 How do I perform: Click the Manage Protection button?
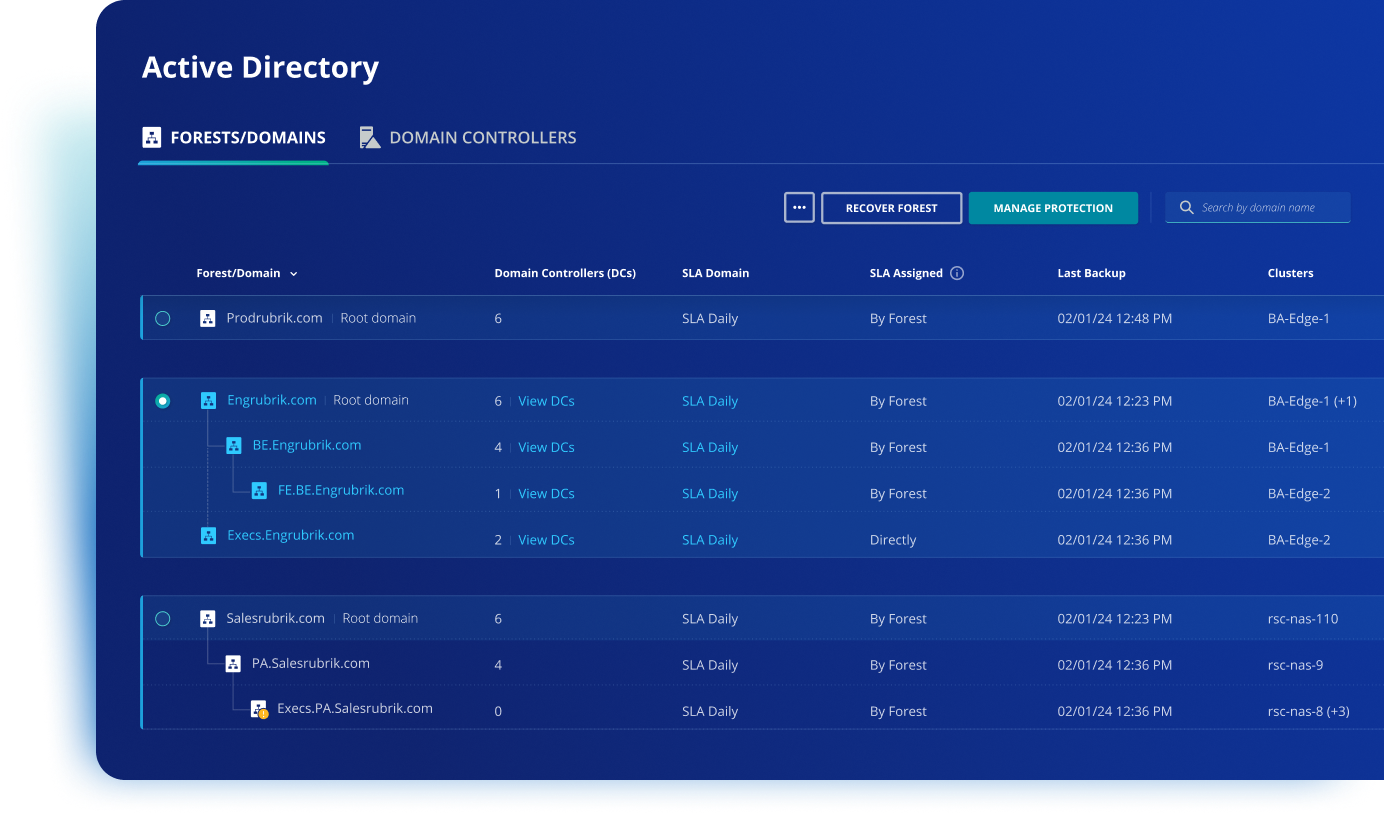(1053, 208)
